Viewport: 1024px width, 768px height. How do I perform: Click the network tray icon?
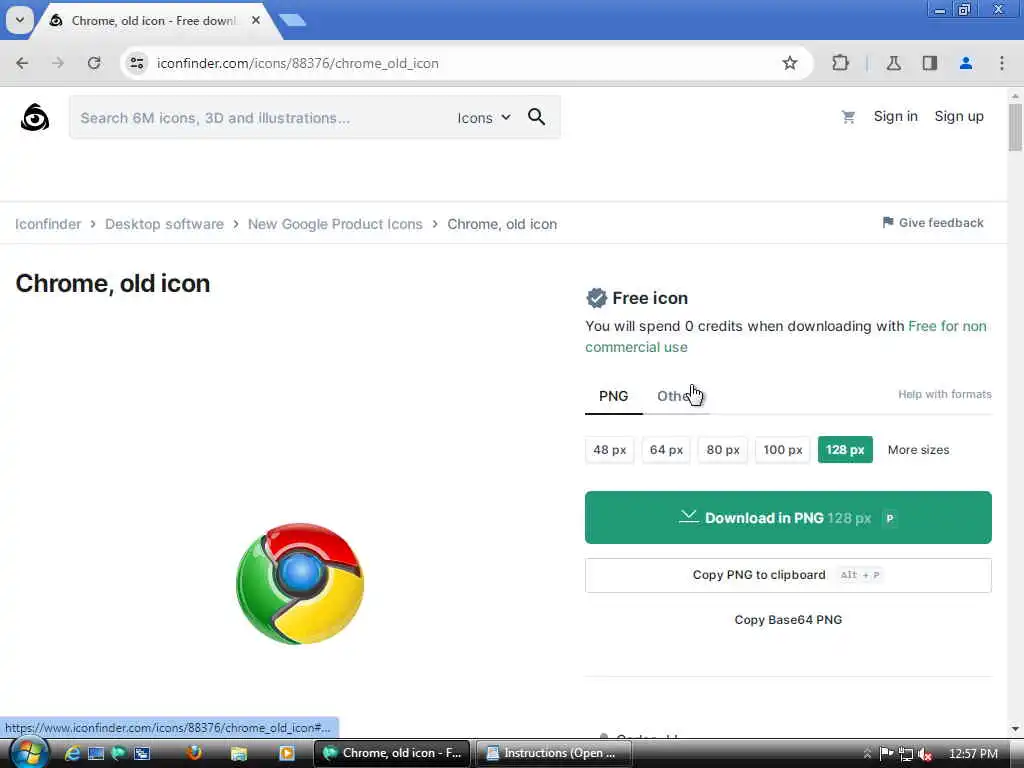pos(906,754)
